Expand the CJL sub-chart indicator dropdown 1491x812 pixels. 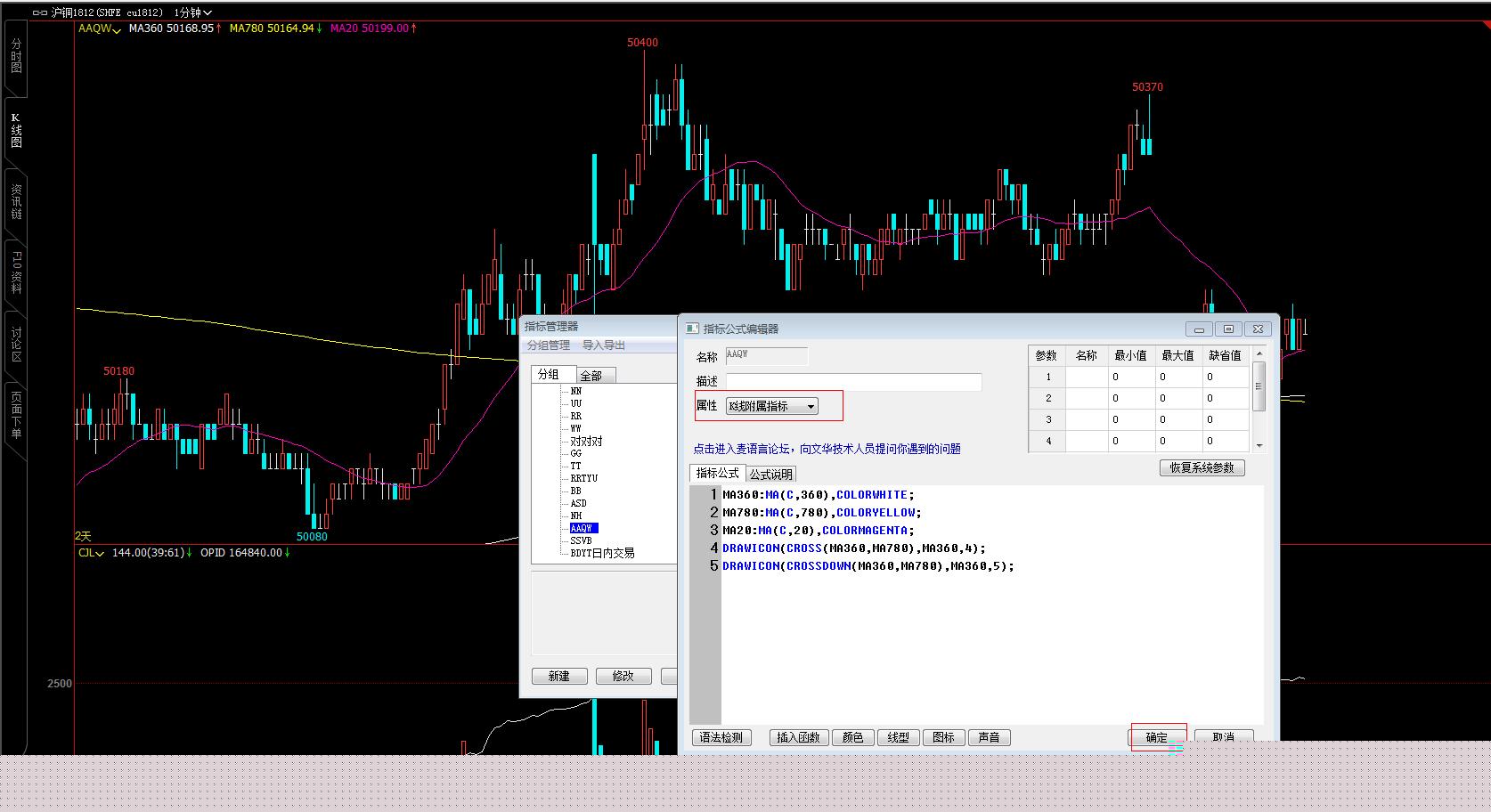pyautogui.click(x=100, y=553)
